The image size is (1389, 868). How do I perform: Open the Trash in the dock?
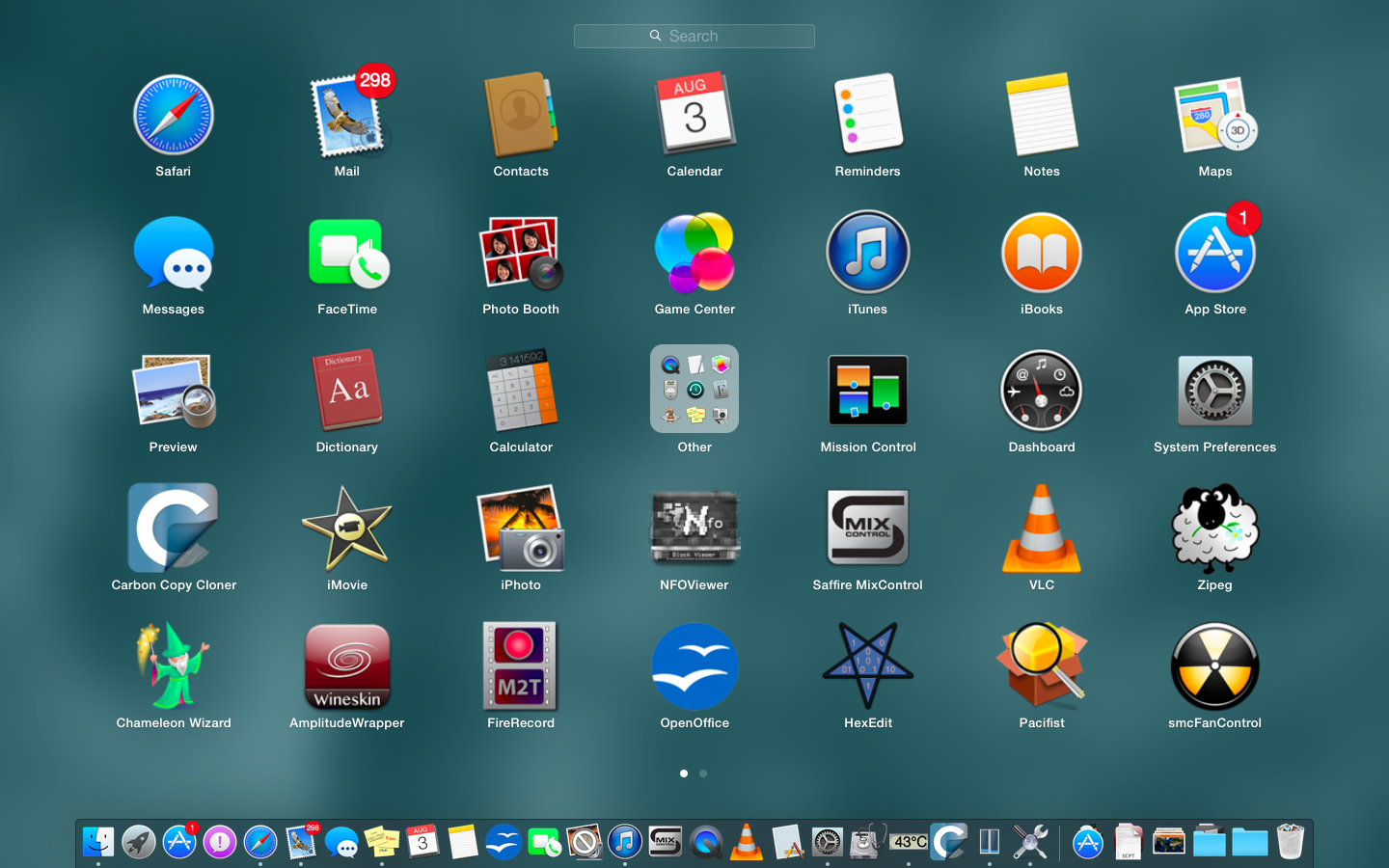coord(1291,842)
